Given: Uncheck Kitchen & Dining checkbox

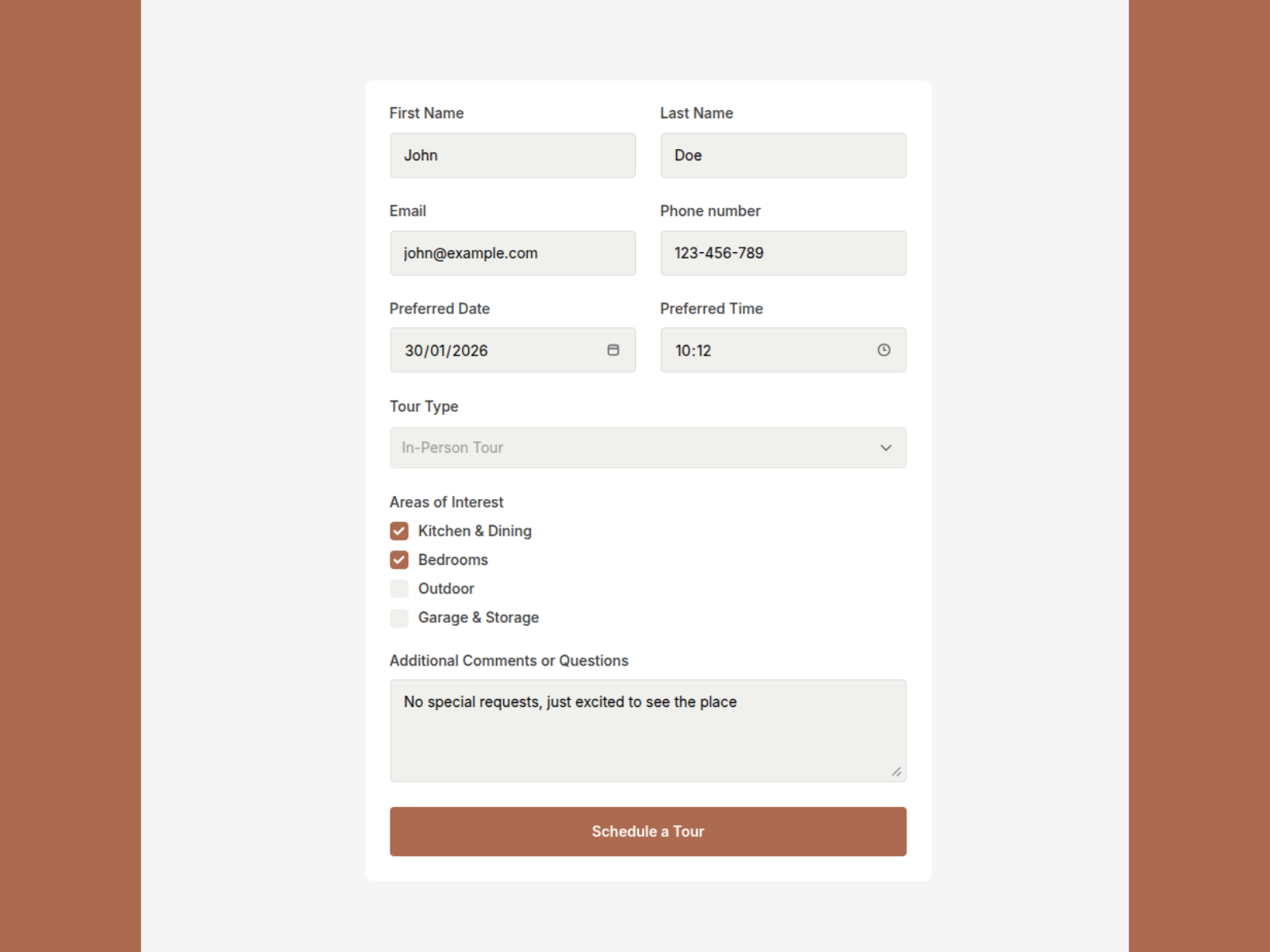Looking at the screenshot, I should 399,531.
